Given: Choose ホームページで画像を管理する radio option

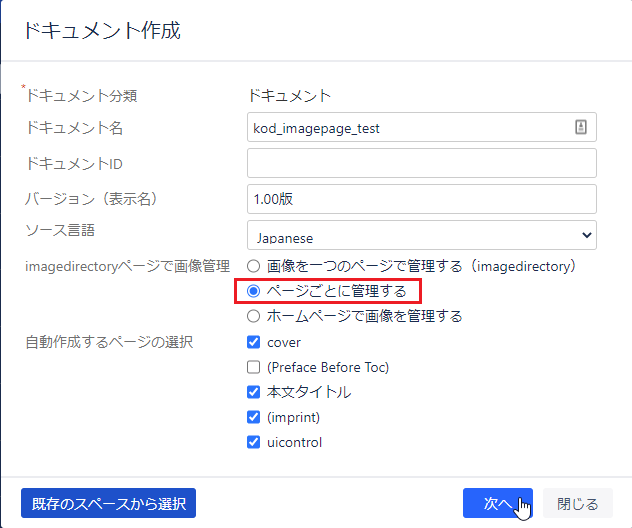Looking at the screenshot, I should 254,316.
